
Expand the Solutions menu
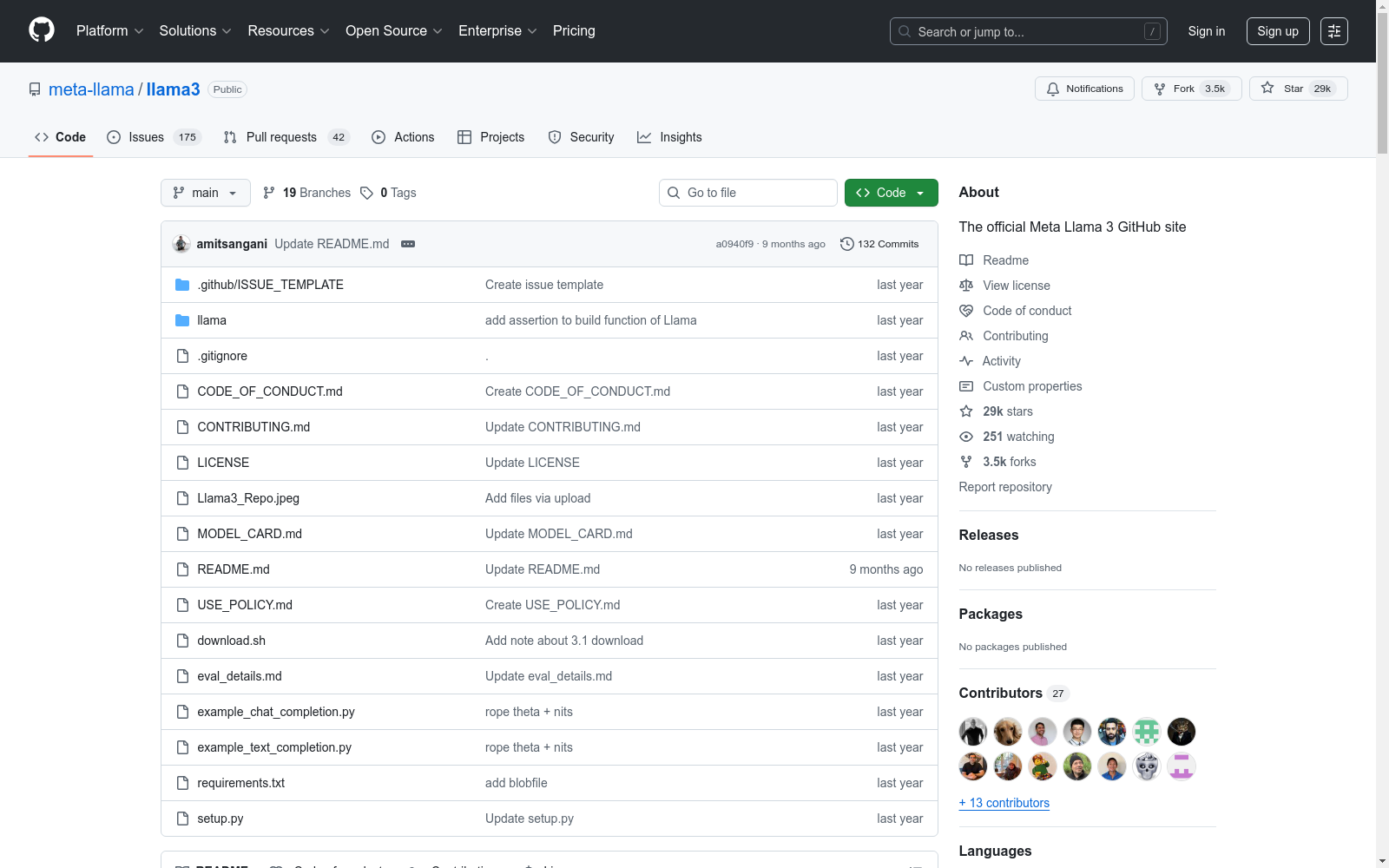(195, 31)
